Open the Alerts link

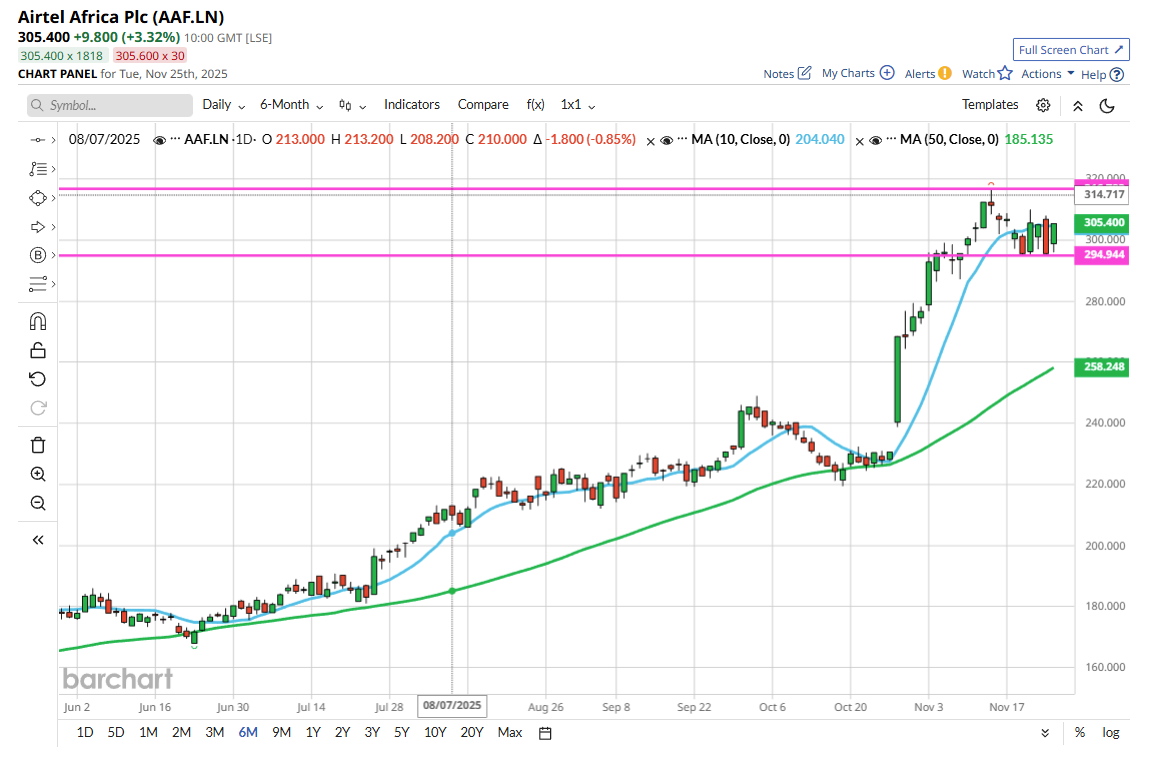(927, 74)
